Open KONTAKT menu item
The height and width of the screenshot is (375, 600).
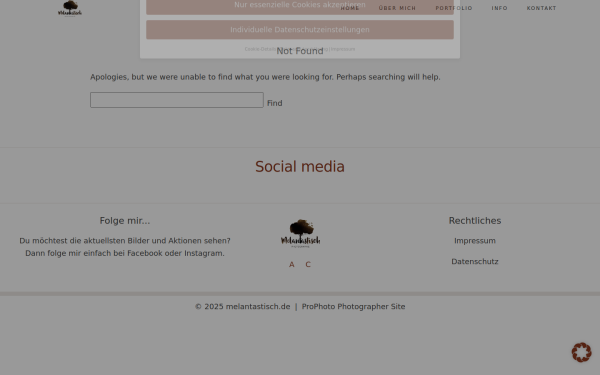tap(541, 8)
